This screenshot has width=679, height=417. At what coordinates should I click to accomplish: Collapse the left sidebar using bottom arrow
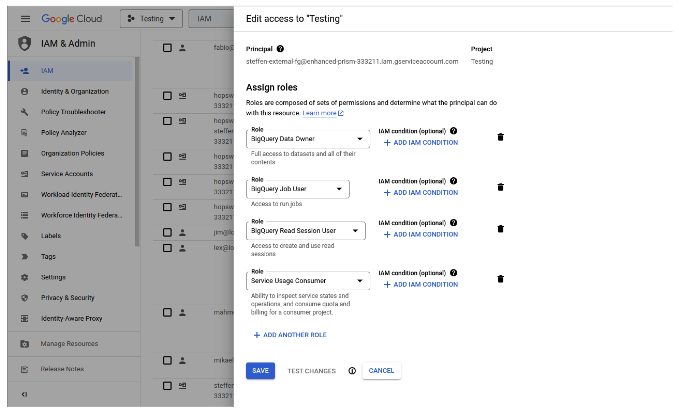click(x=24, y=394)
